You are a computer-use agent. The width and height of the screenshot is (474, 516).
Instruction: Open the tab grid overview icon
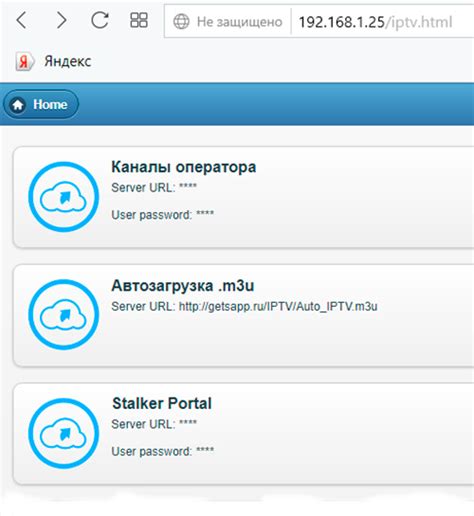(139, 20)
